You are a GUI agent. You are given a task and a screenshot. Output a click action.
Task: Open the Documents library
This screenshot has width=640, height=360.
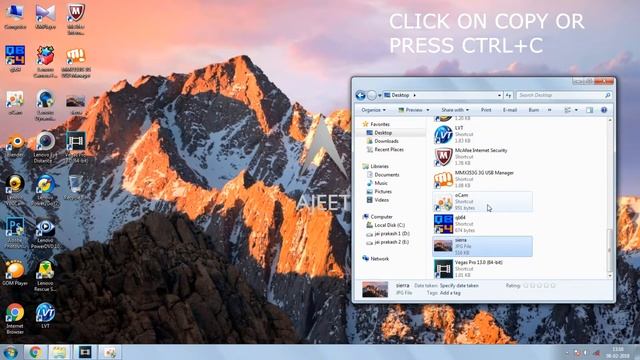pos(387,175)
